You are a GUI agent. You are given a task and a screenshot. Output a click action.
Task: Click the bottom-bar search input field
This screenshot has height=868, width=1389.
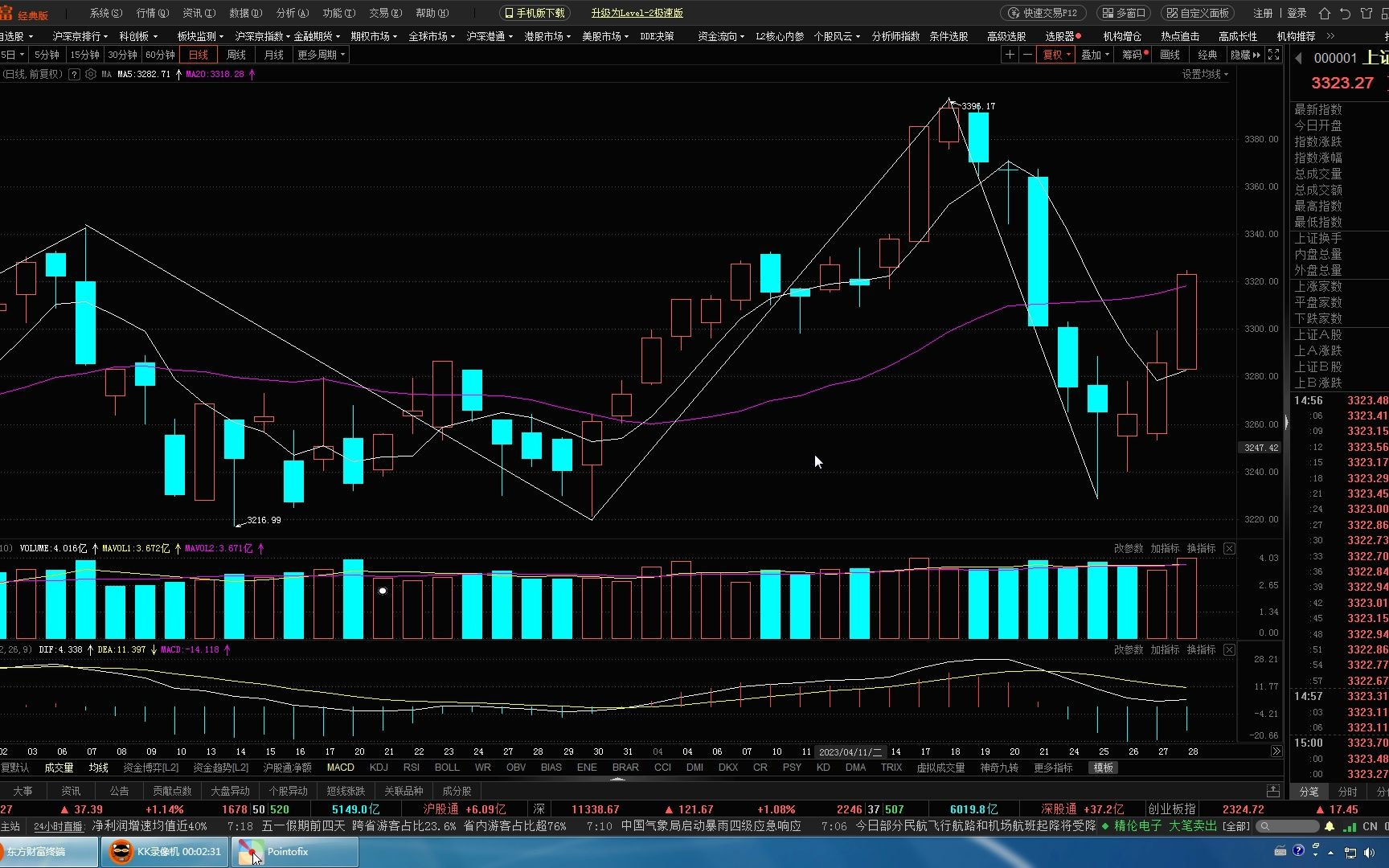tap(1286, 826)
